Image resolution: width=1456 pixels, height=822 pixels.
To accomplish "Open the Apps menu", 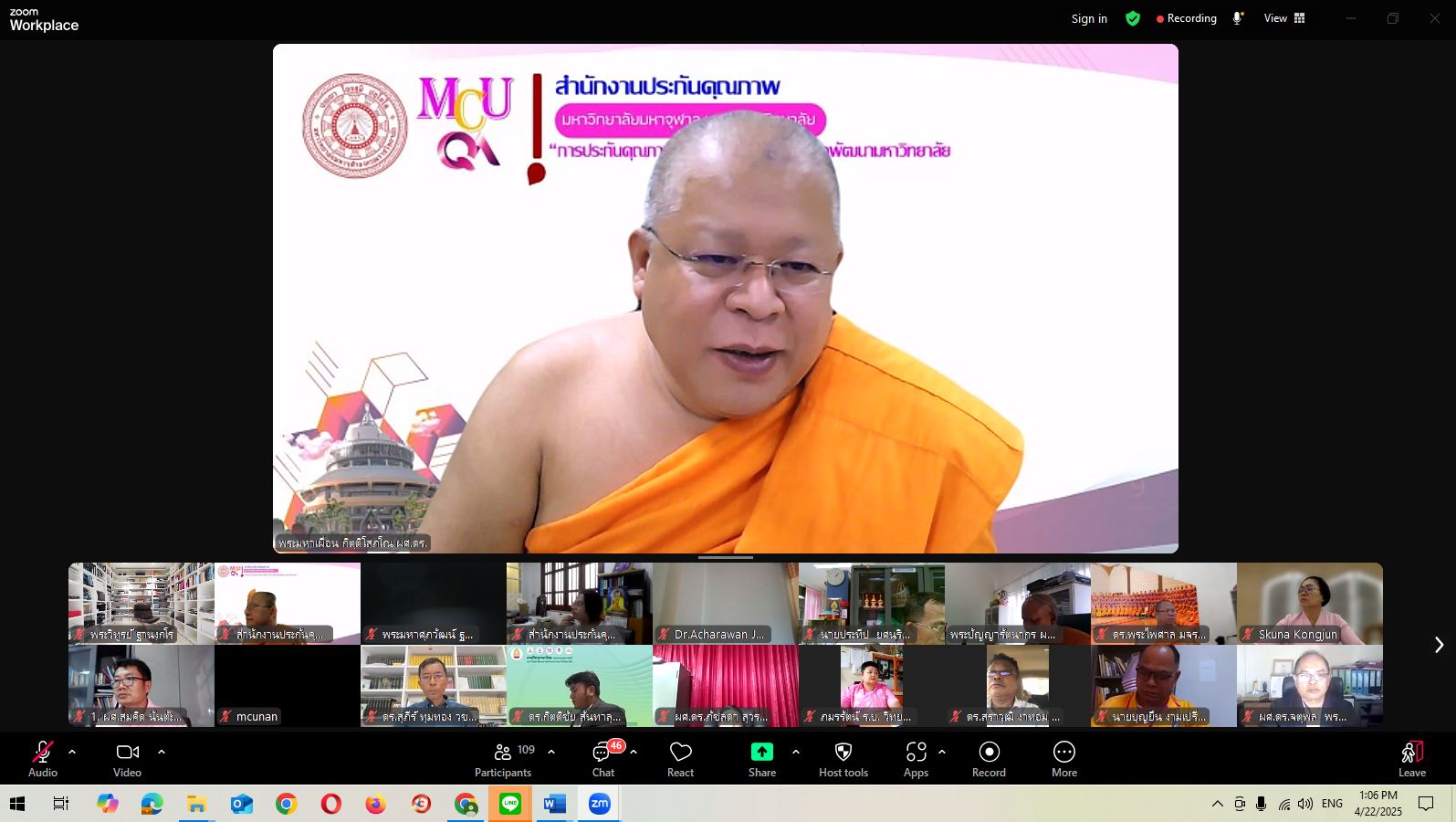I will (x=916, y=759).
